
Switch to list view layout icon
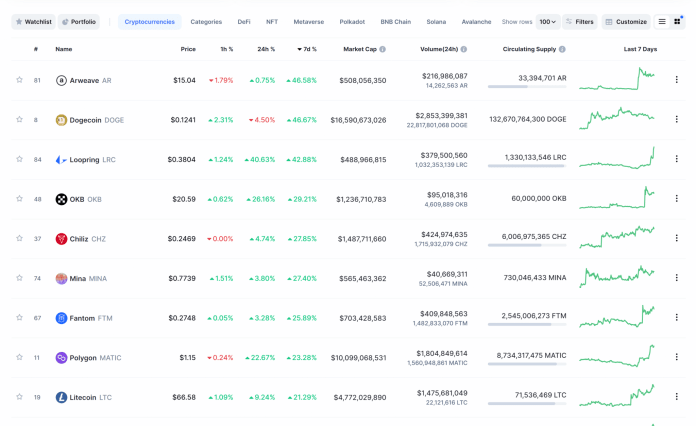661,21
